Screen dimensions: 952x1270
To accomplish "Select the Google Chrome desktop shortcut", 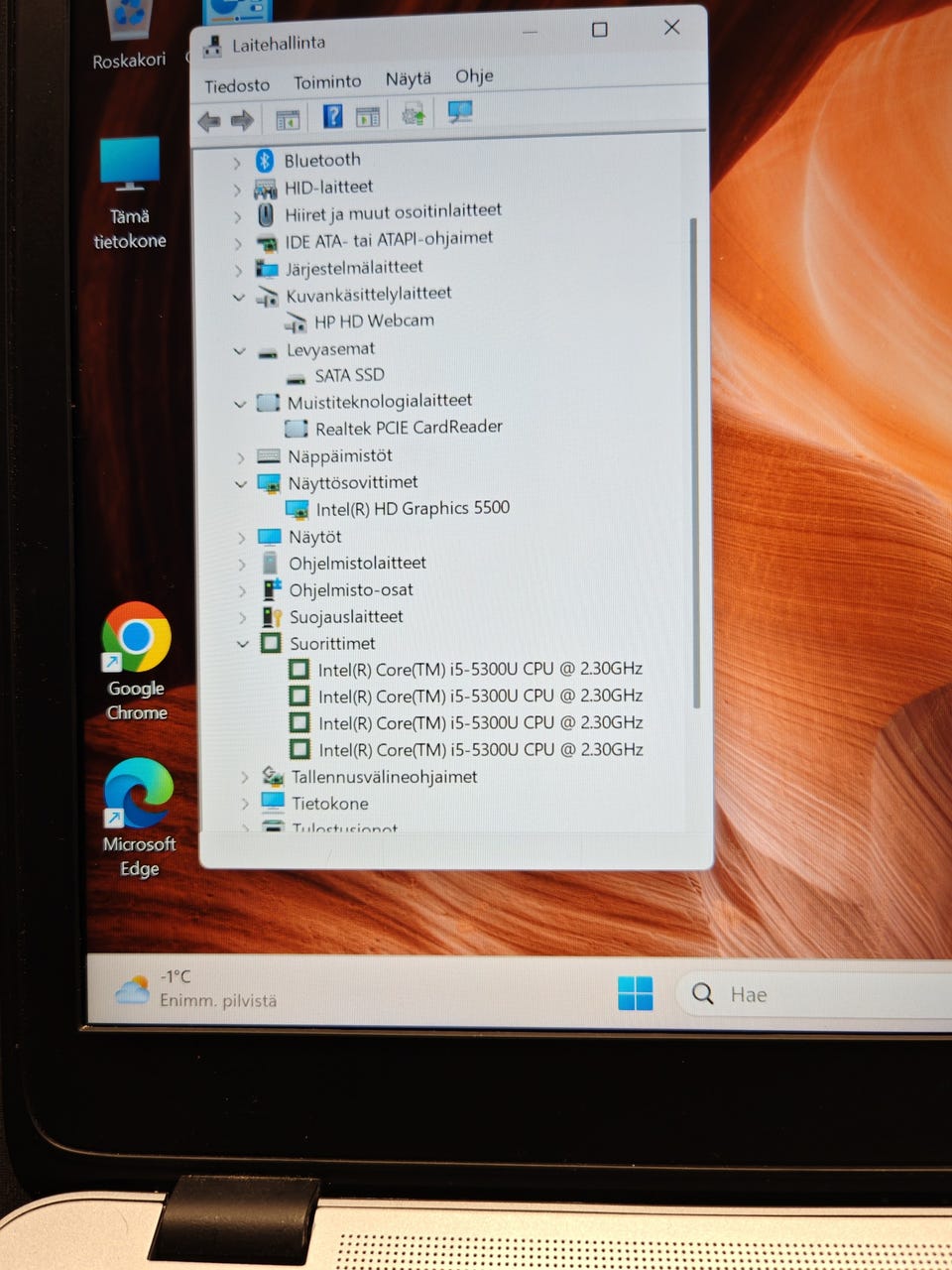I will point(137,662).
